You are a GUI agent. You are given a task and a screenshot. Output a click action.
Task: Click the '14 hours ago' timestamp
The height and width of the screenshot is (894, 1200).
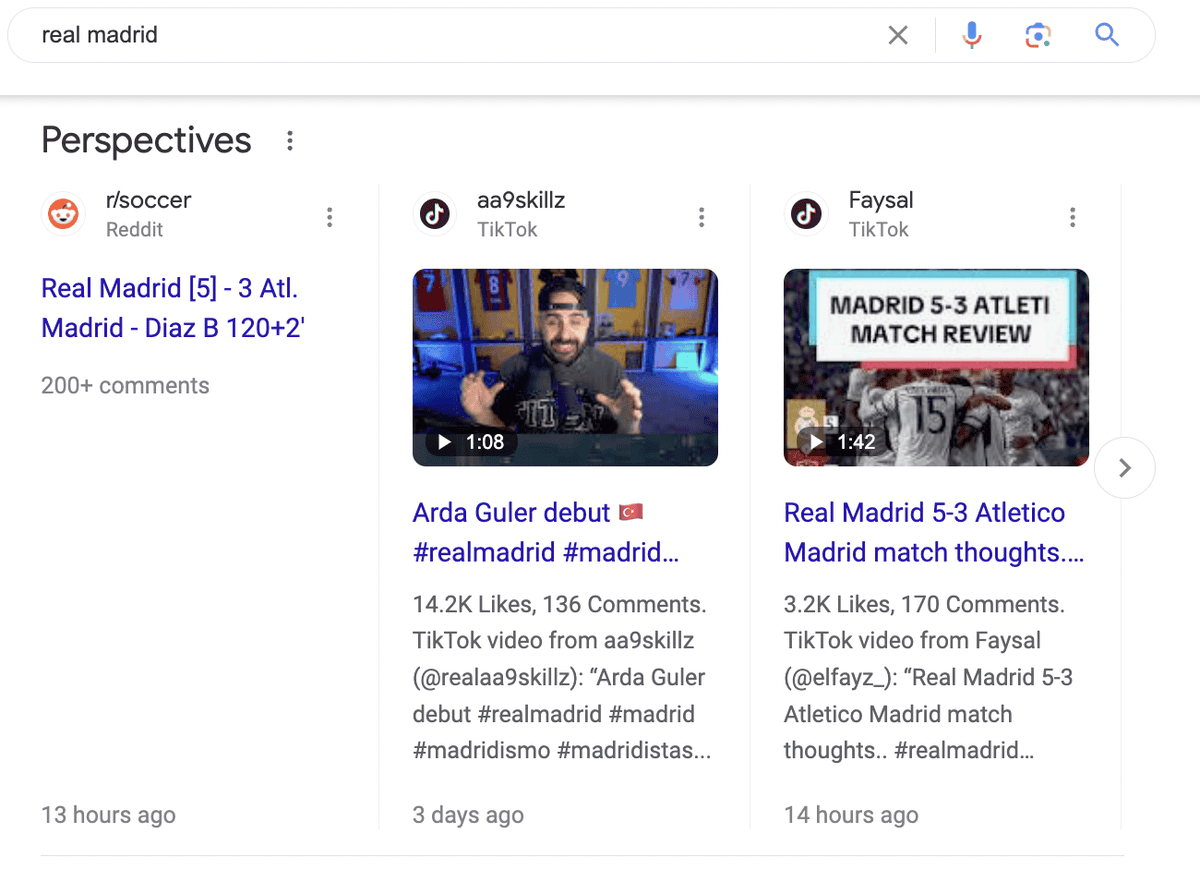coord(851,815)
